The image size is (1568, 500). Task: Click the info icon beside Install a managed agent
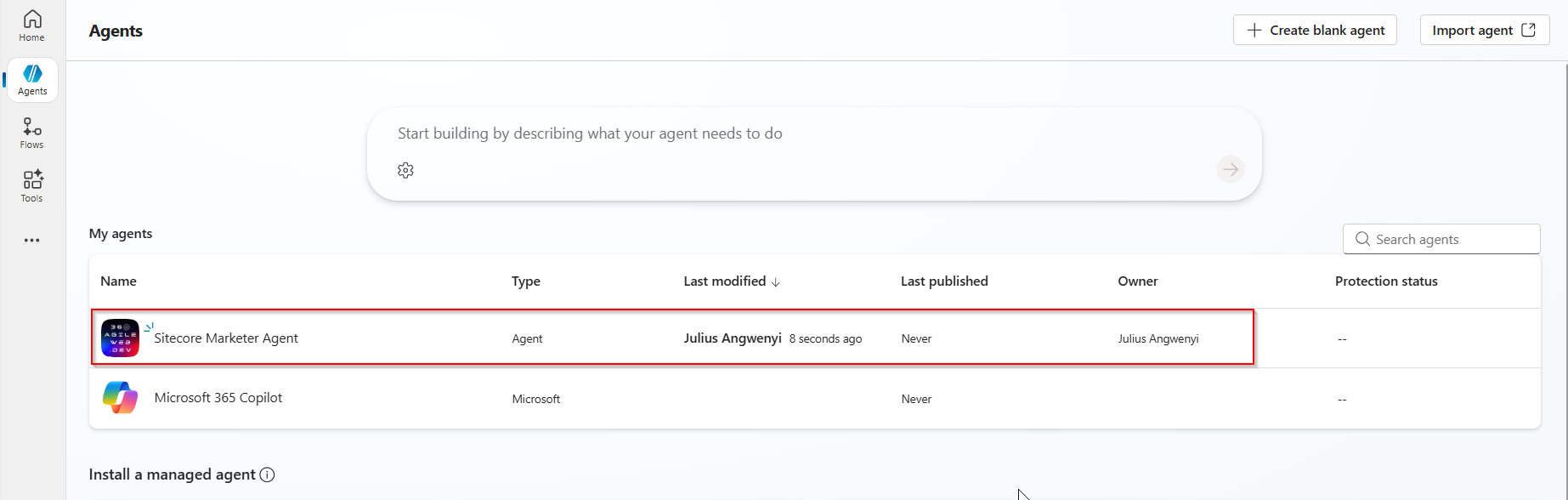click(x=267, y=474)
